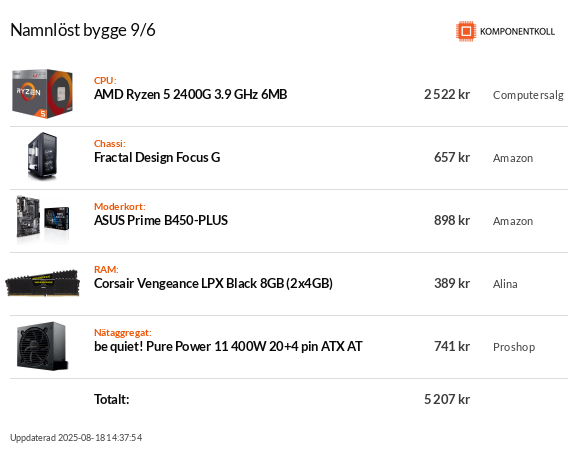Click the total price 5 207 kr
Image resolution: width=577 pixels, height=451 pixels.
[x=447, y=399]
